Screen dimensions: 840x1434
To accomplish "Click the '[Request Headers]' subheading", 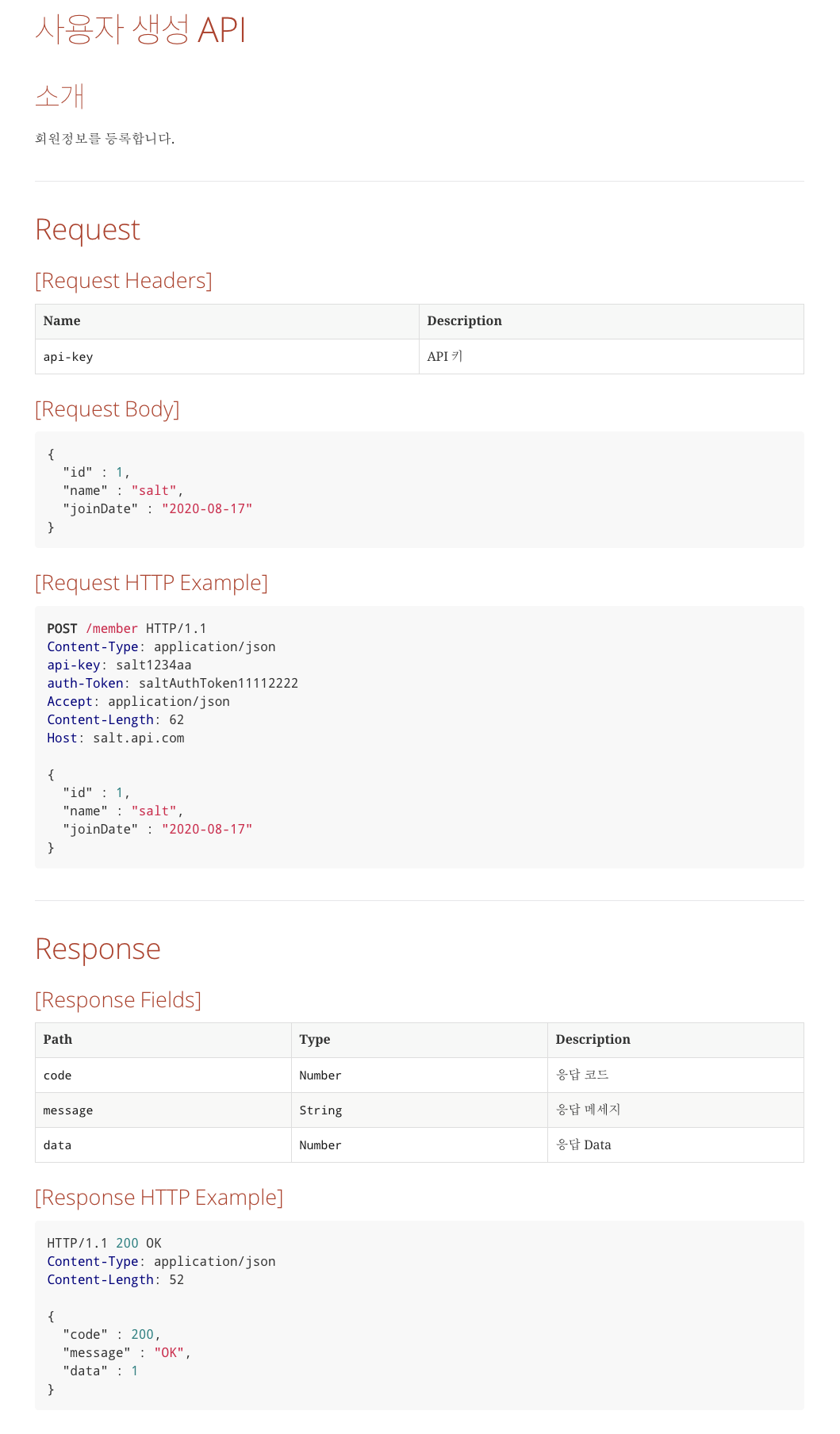I will (x=124, y=281).
